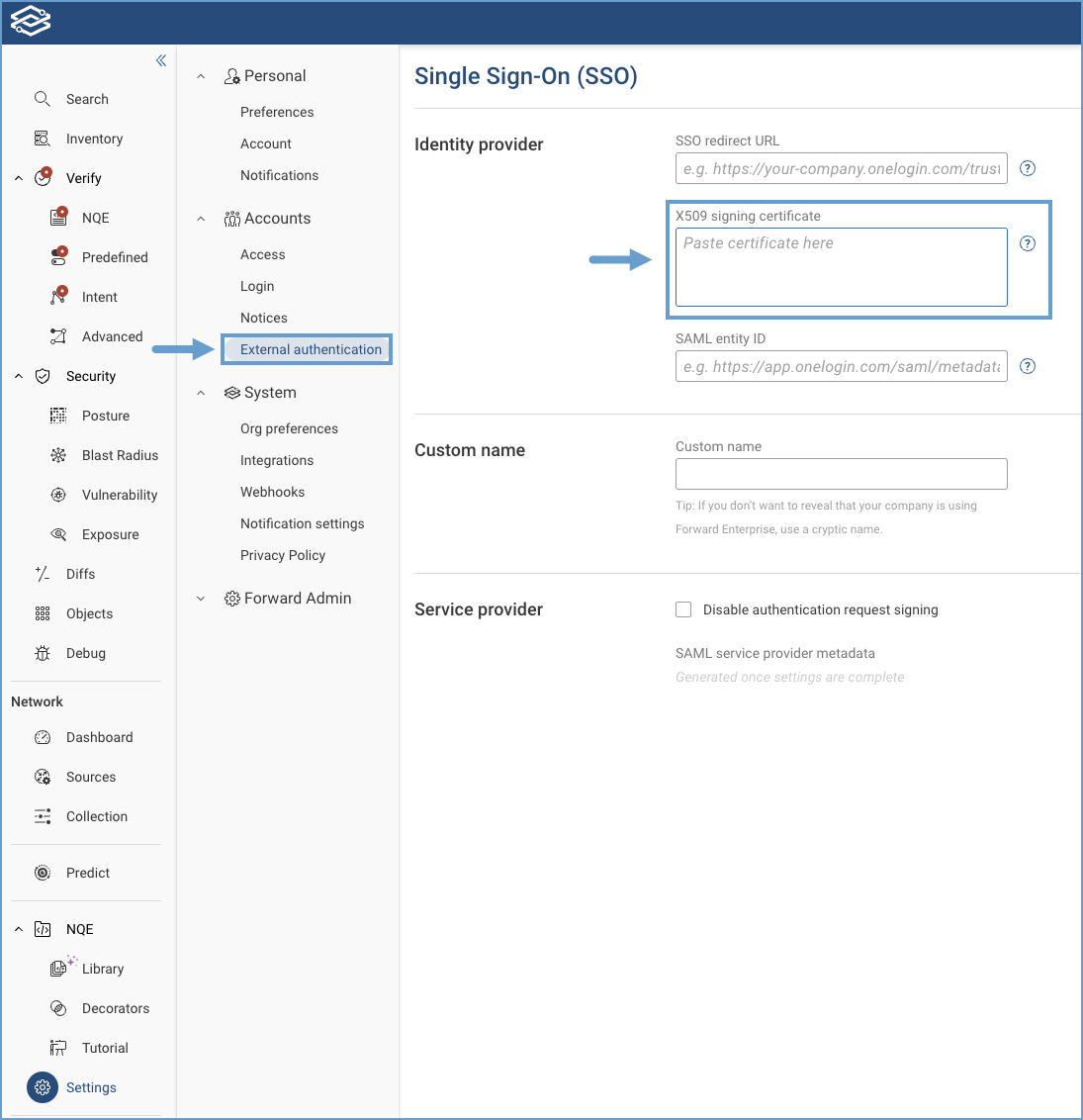The image size is (1083, 1120).
Task: Click the Blast Radius icon
Action: click(58, 455)
